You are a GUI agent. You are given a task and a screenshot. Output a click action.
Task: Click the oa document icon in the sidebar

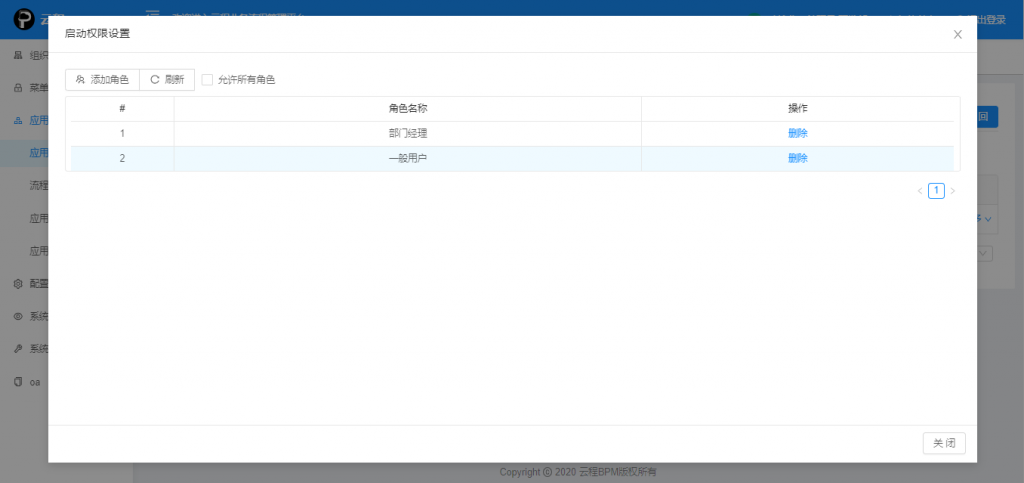(x=18, y=382)
